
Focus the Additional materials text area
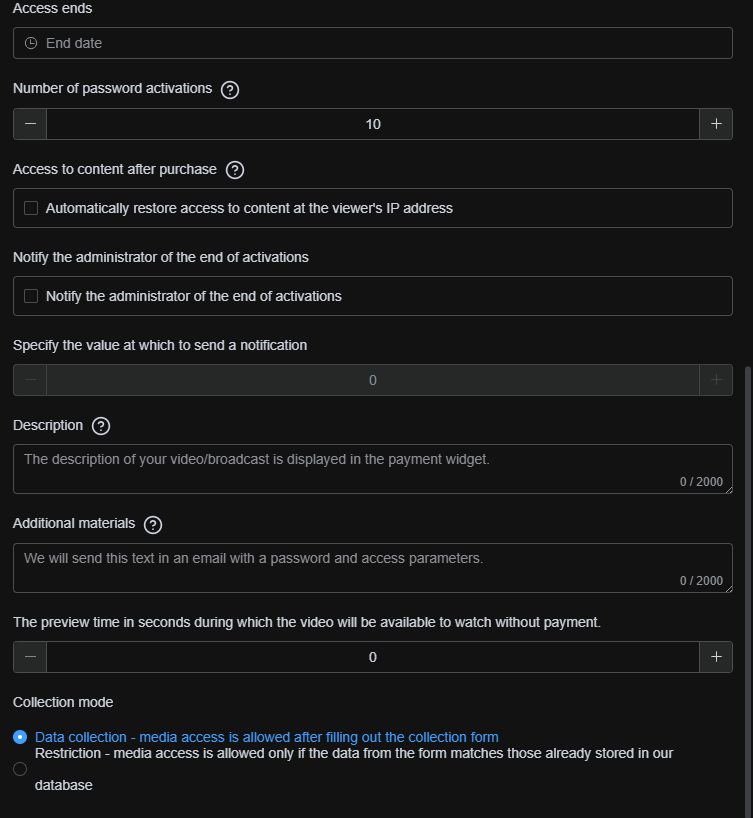coord(373,568)
